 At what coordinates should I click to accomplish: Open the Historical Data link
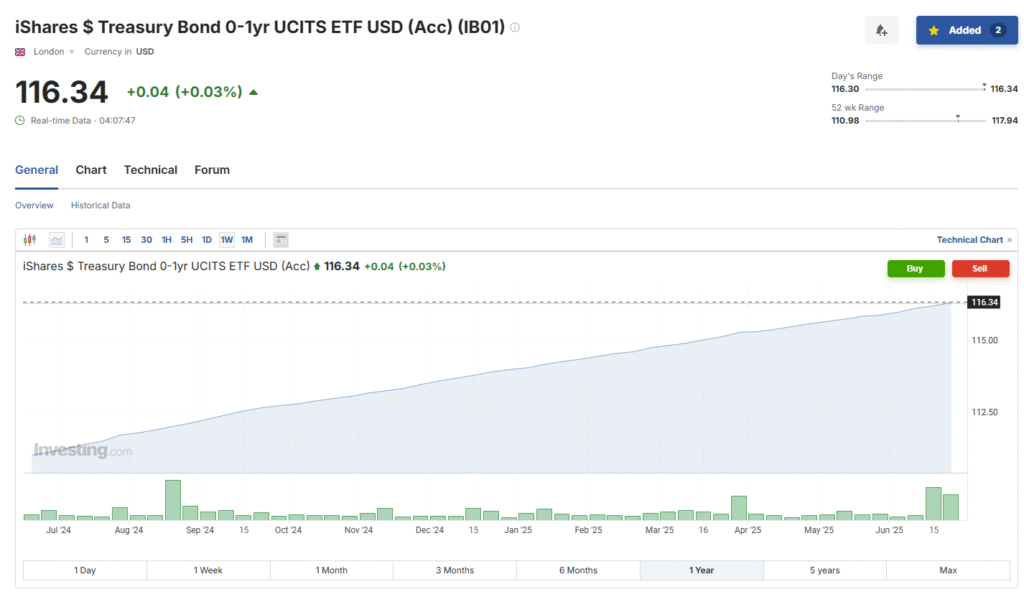click(x=100, y=205)
